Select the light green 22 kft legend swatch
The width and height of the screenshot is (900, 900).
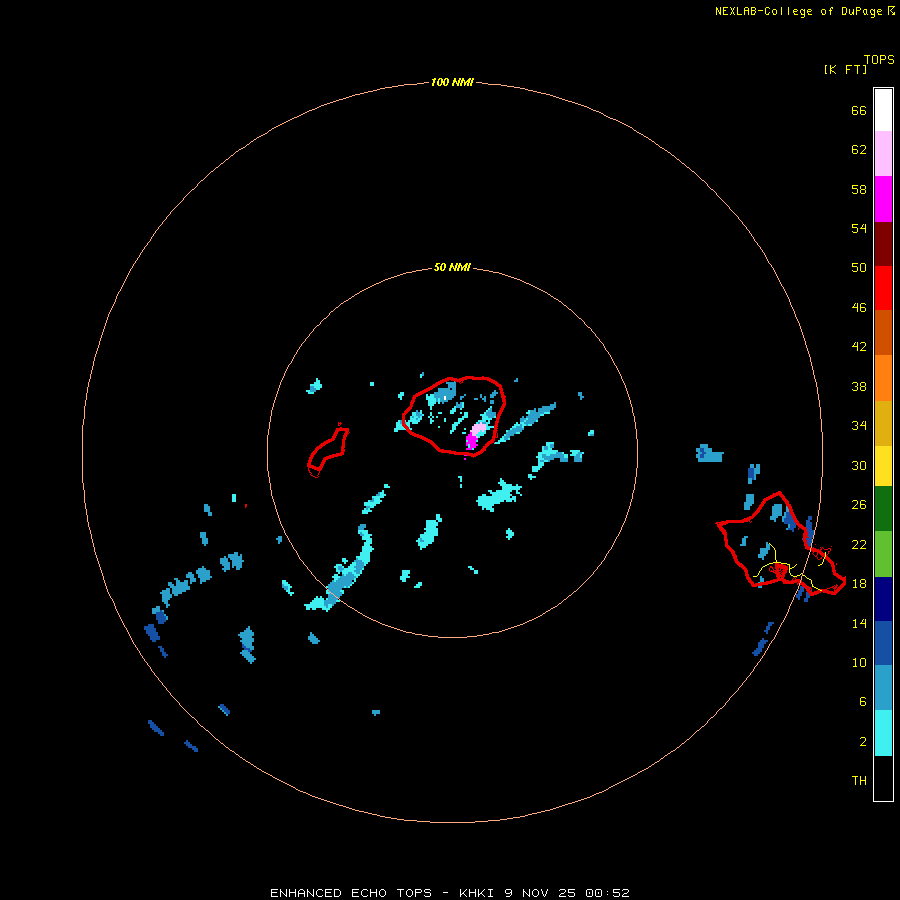click(883, 554)
